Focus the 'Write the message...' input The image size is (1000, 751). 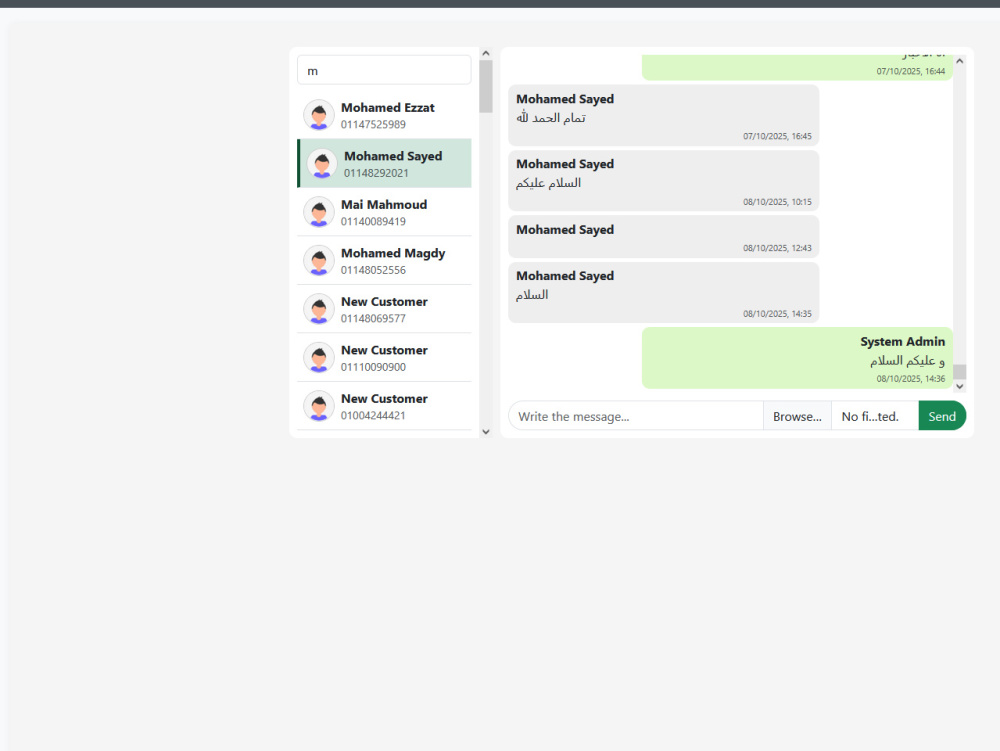pos(636,416)
